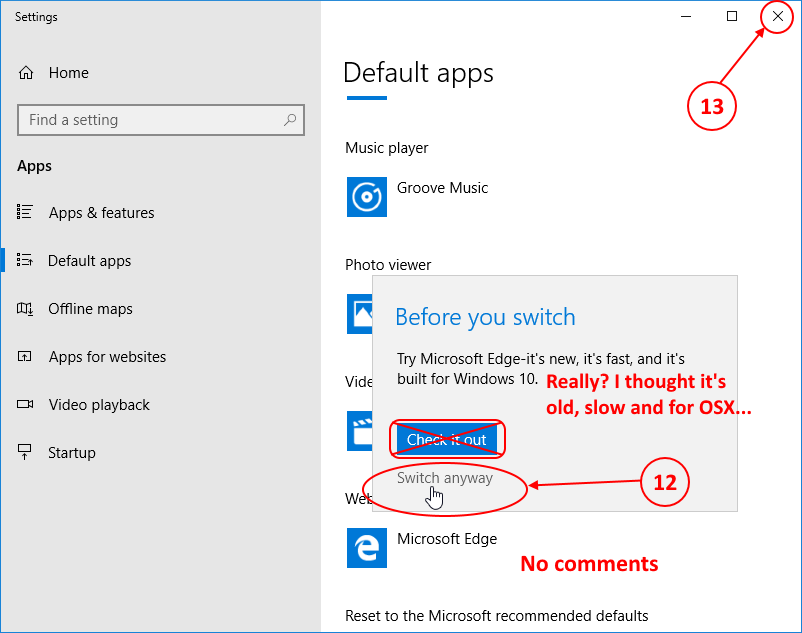The width and height of the screenshot is (802, 633).
Task: Click the Groove Music app icon
Action: click(367, 197)
